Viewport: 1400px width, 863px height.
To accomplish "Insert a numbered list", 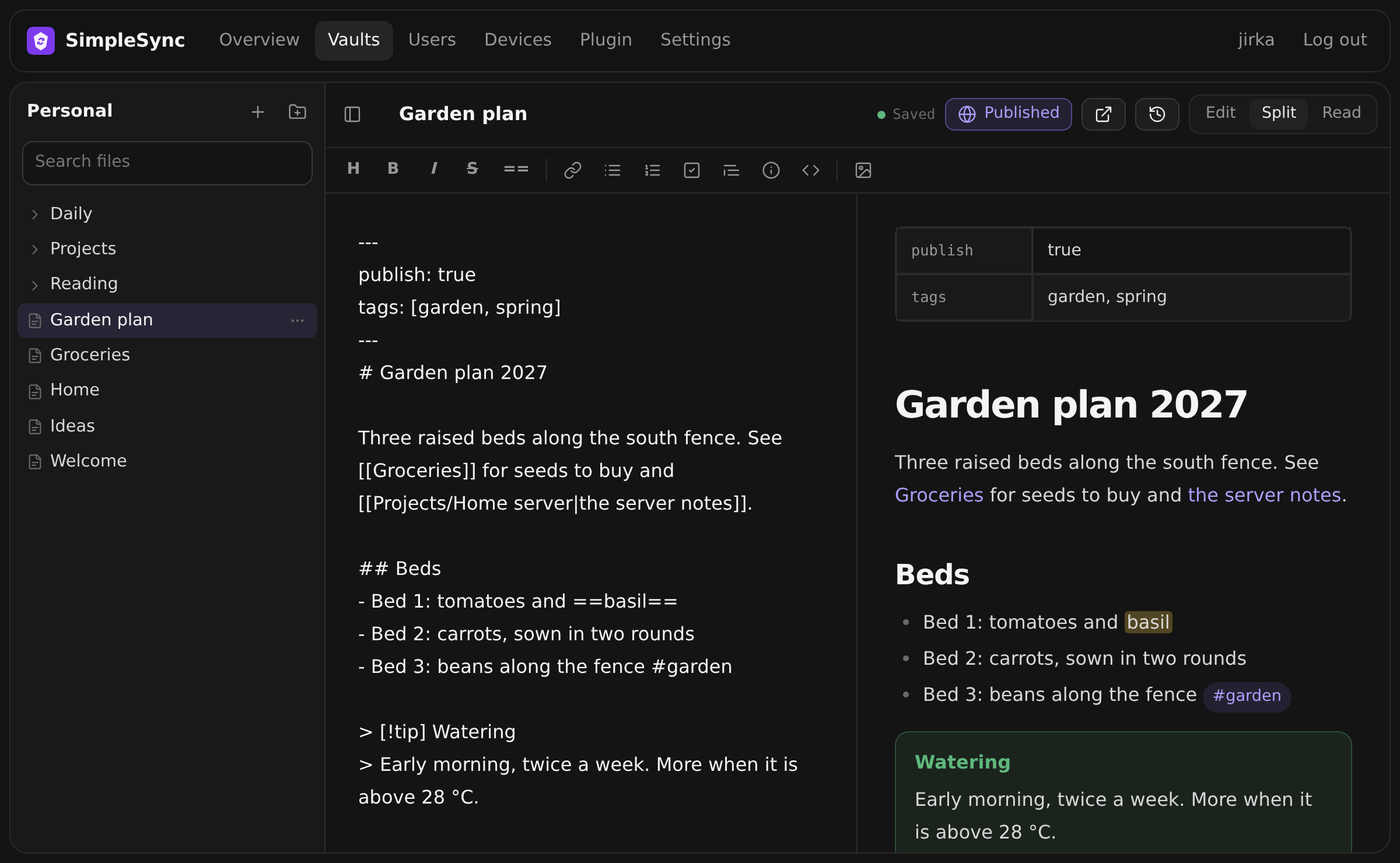I will pos(652,170).
